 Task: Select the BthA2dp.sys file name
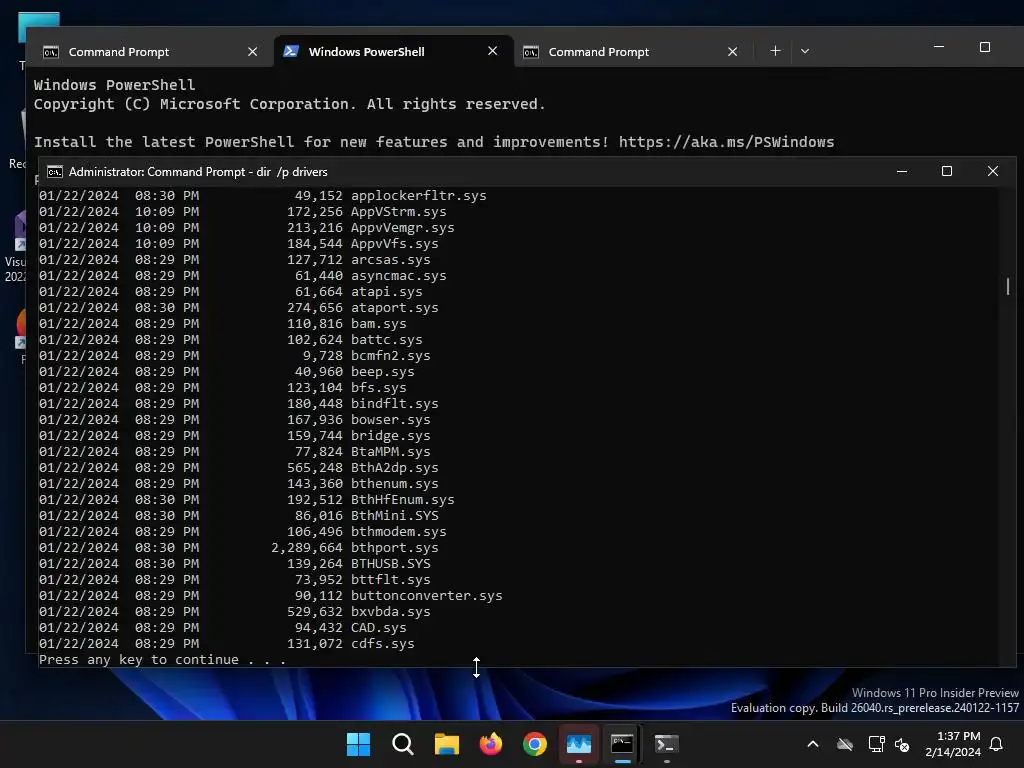tap(394, 468)
